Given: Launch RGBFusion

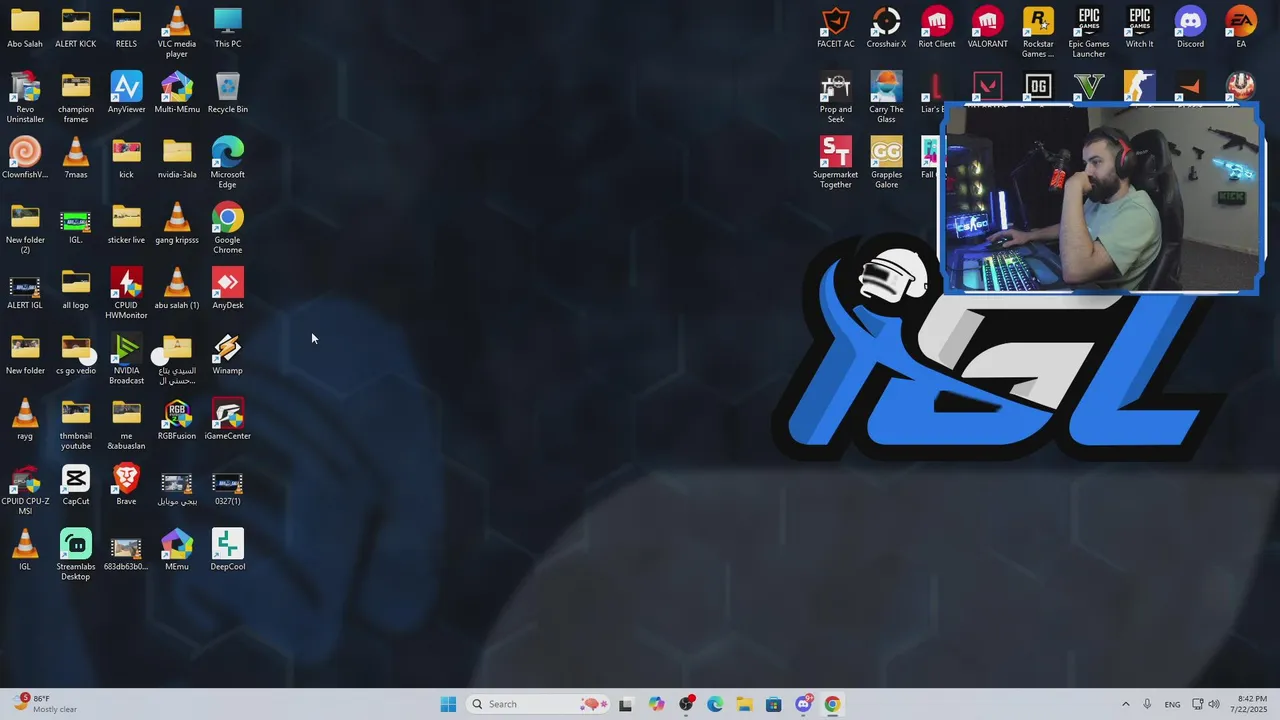Looking at the screenshot, I should tap(177, 420).
